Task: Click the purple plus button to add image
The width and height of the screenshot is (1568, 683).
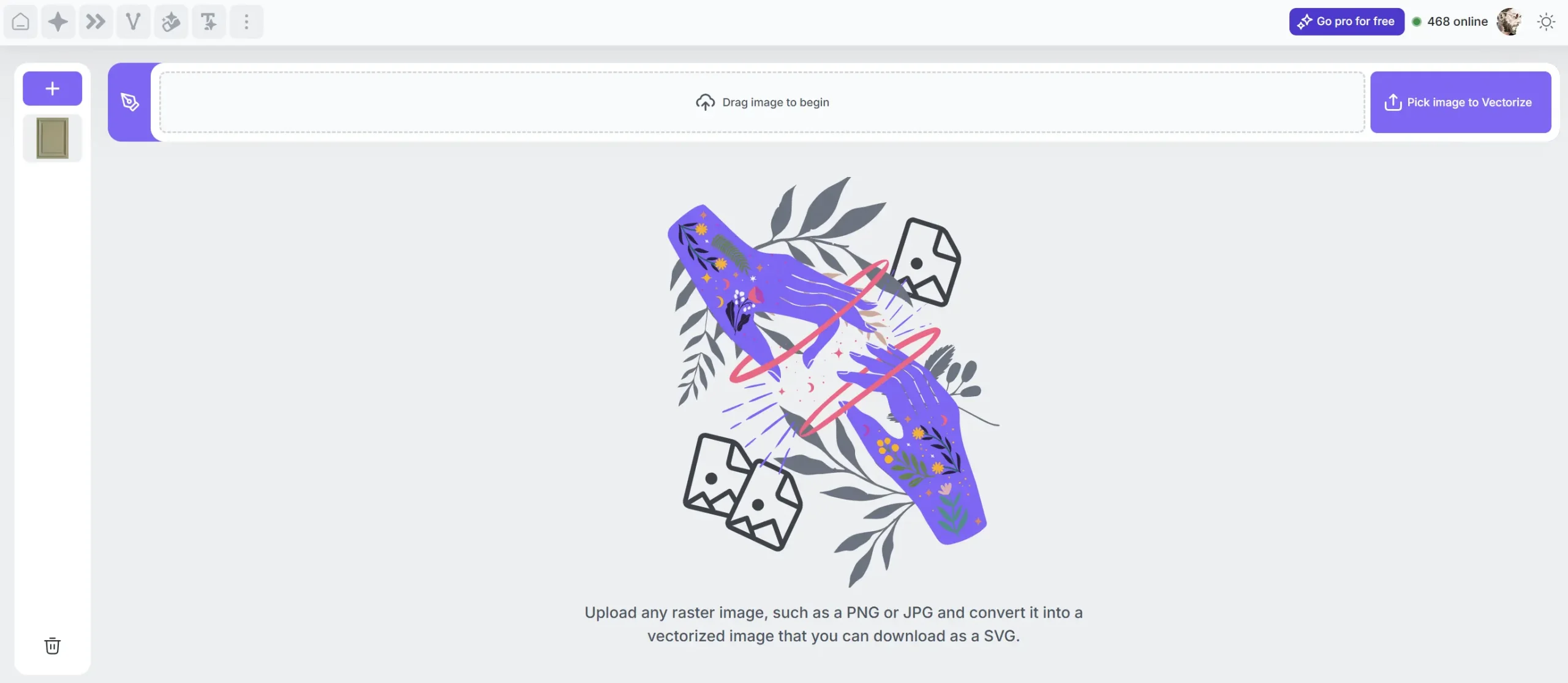Action: pos(52,88)
